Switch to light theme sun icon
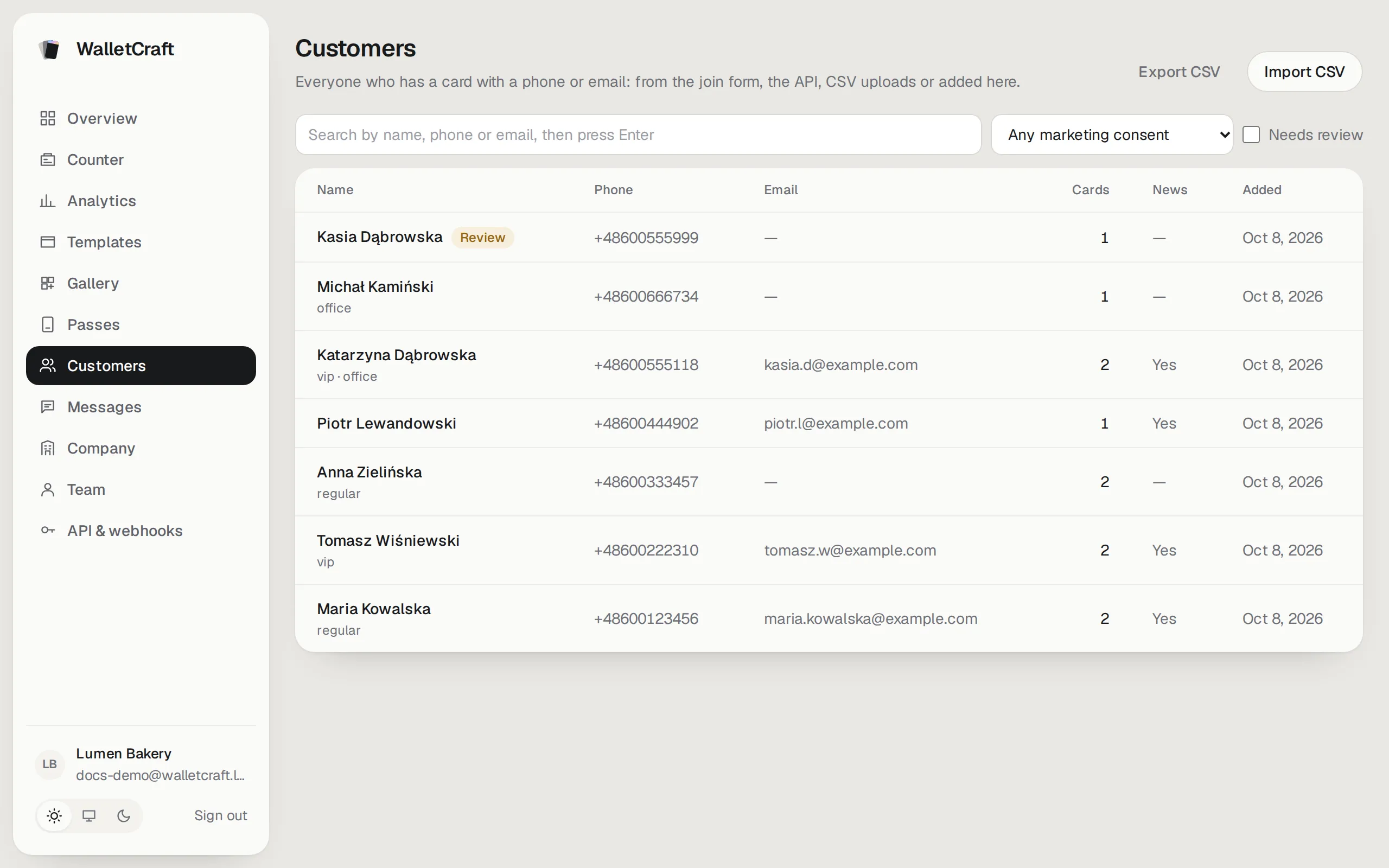This screenshot has height=868, width=1389. click(54, 816)
